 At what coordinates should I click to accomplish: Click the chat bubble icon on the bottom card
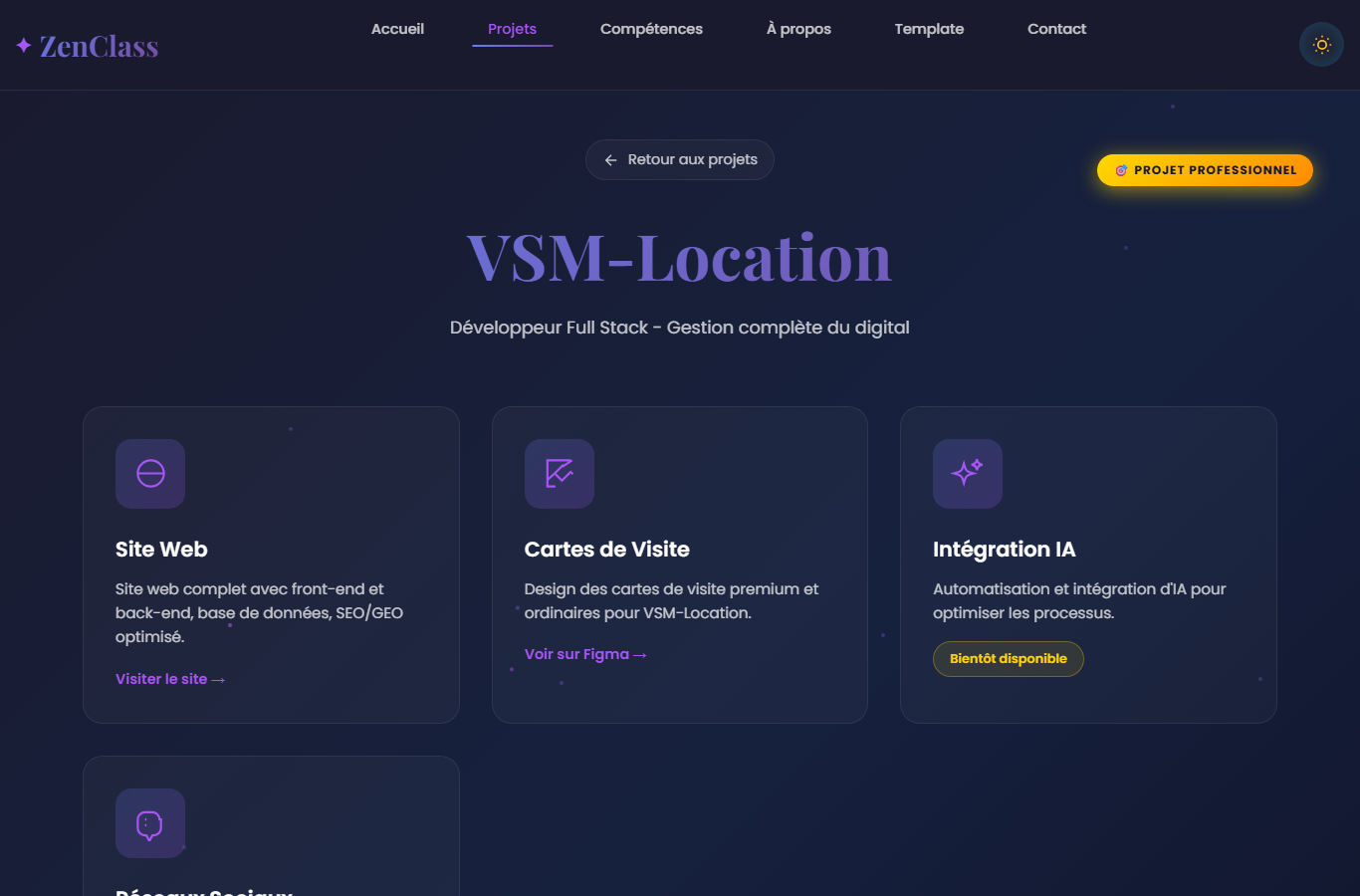pyautogui.click(x=150, y=823)
